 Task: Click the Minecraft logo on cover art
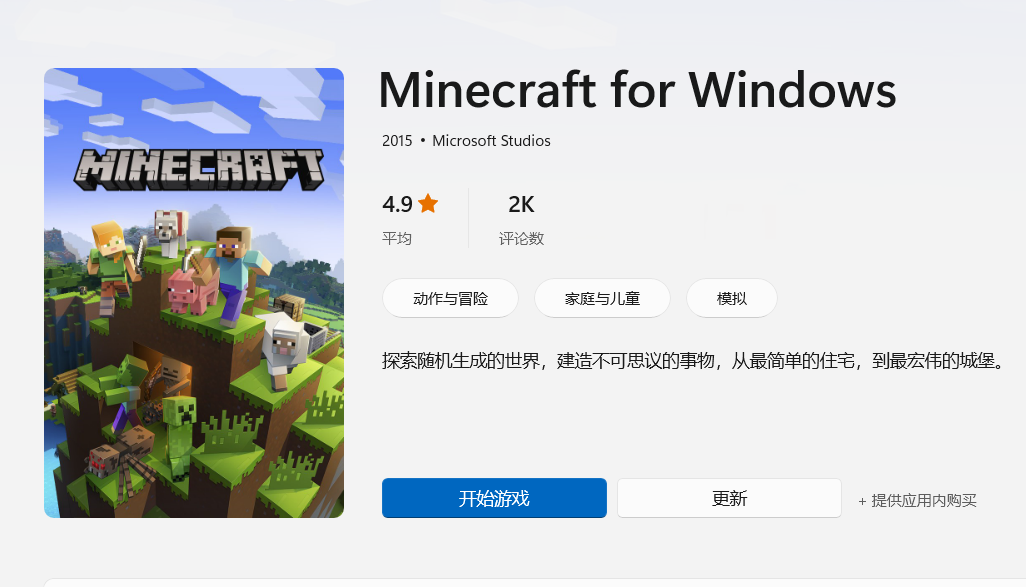point(199,169)
